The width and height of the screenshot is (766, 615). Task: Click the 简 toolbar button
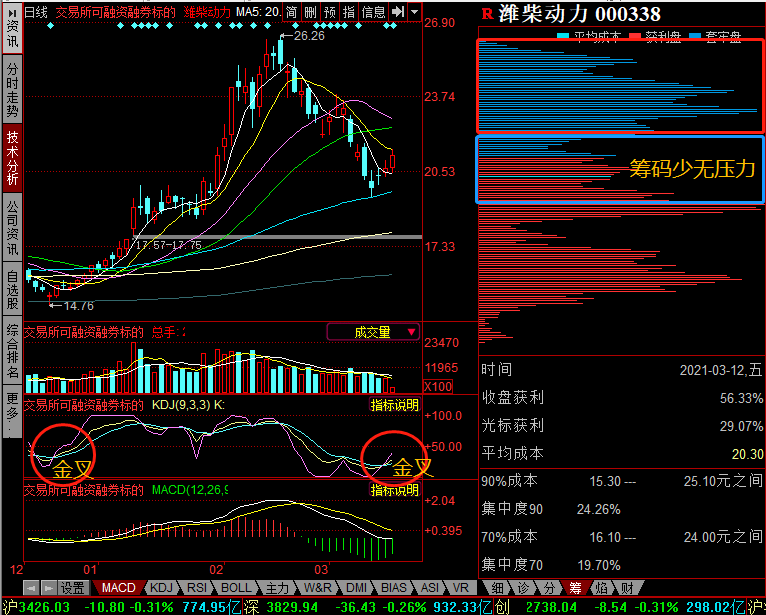pyautogui.click(x=291, y=12)
